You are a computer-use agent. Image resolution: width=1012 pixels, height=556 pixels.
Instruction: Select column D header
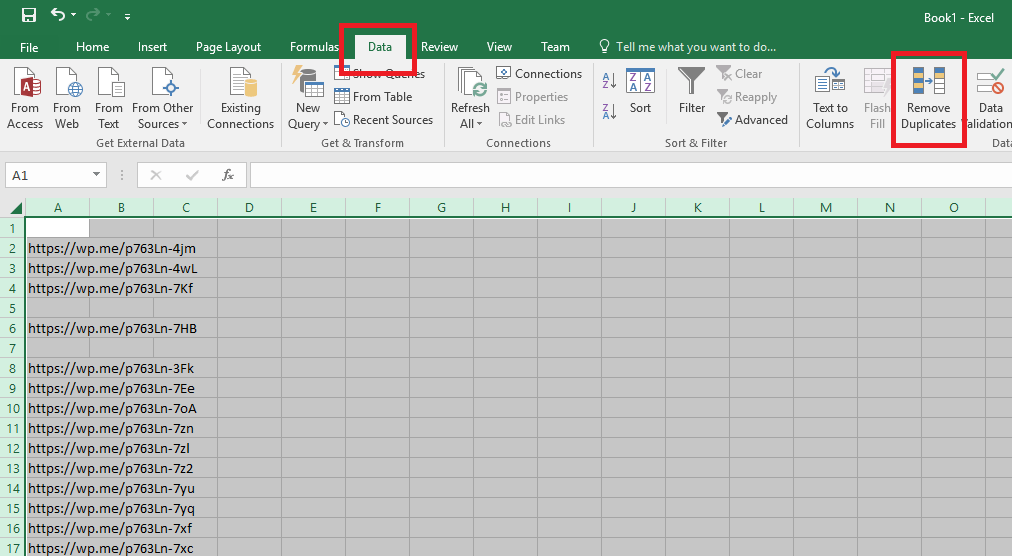coord(249,207)
